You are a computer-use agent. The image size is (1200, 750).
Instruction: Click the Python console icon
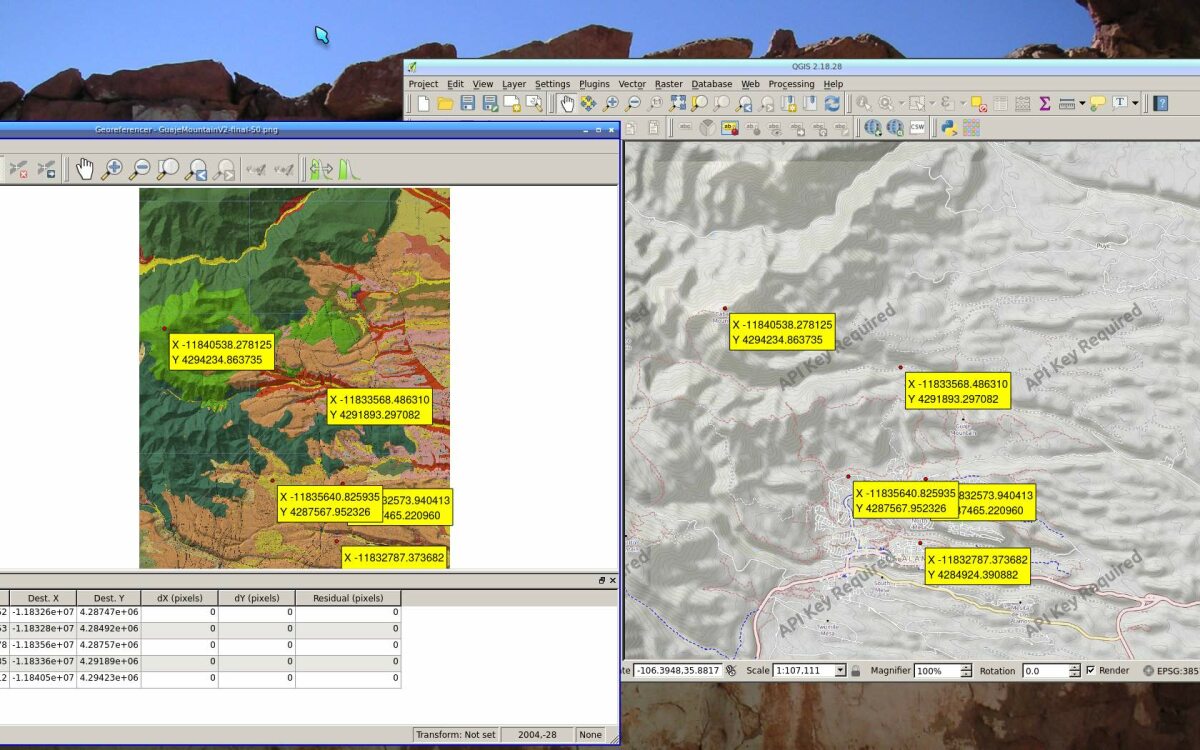(948, 127)
